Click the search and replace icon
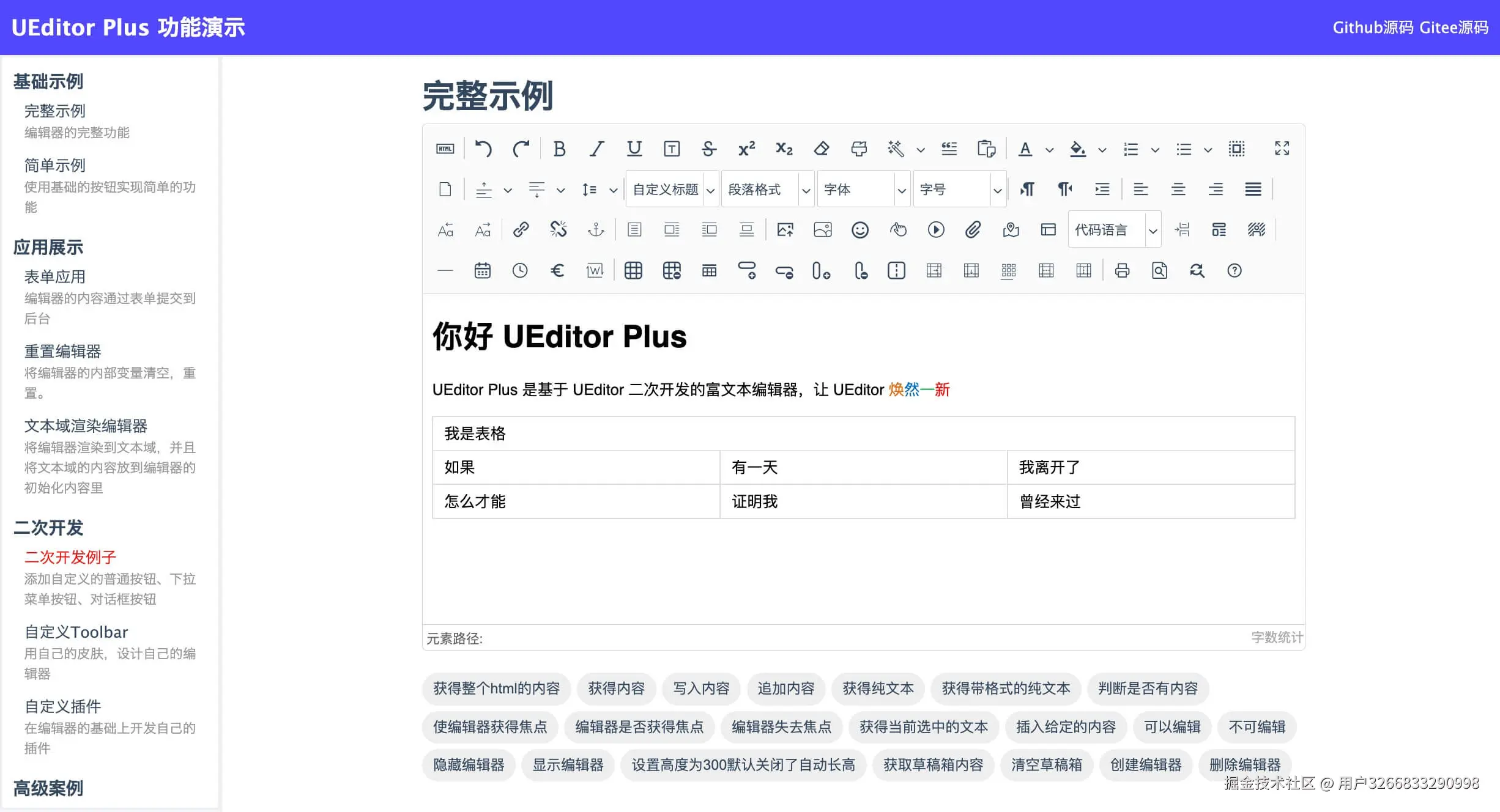The height and width of the screenshot is (812, 1500). (1197, 270)
